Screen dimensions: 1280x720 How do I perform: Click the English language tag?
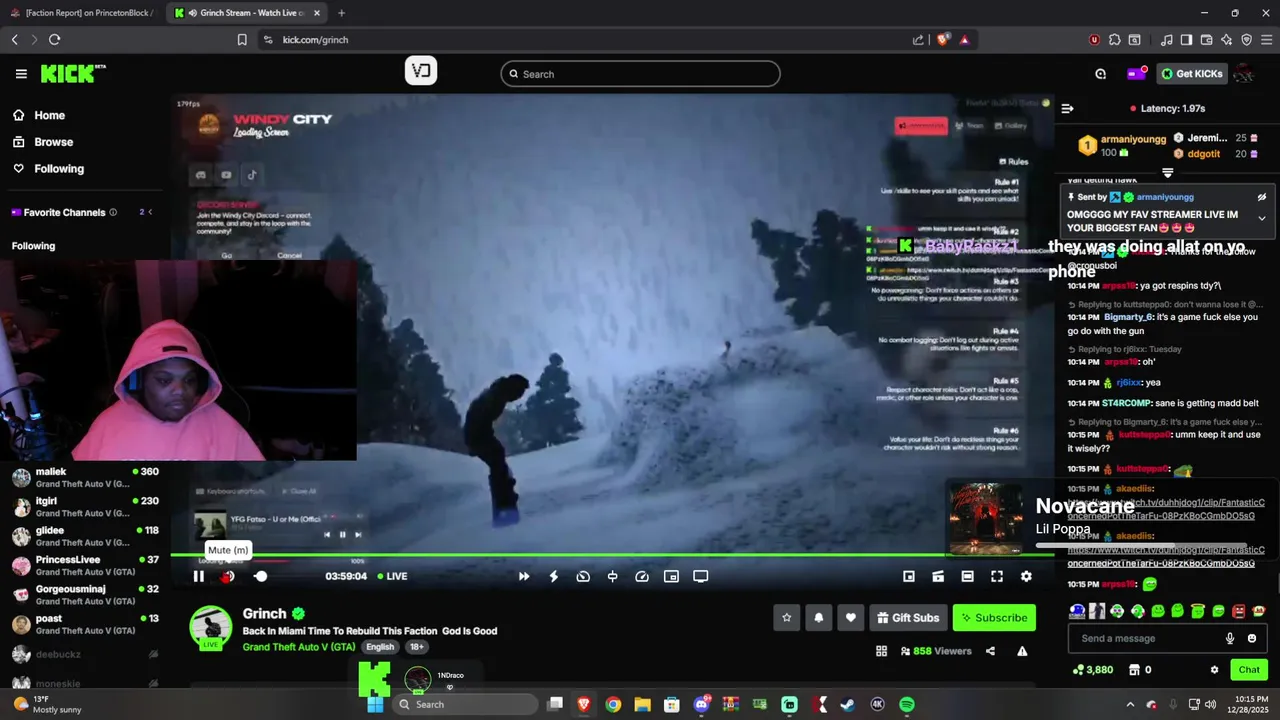tap(380, 647)
